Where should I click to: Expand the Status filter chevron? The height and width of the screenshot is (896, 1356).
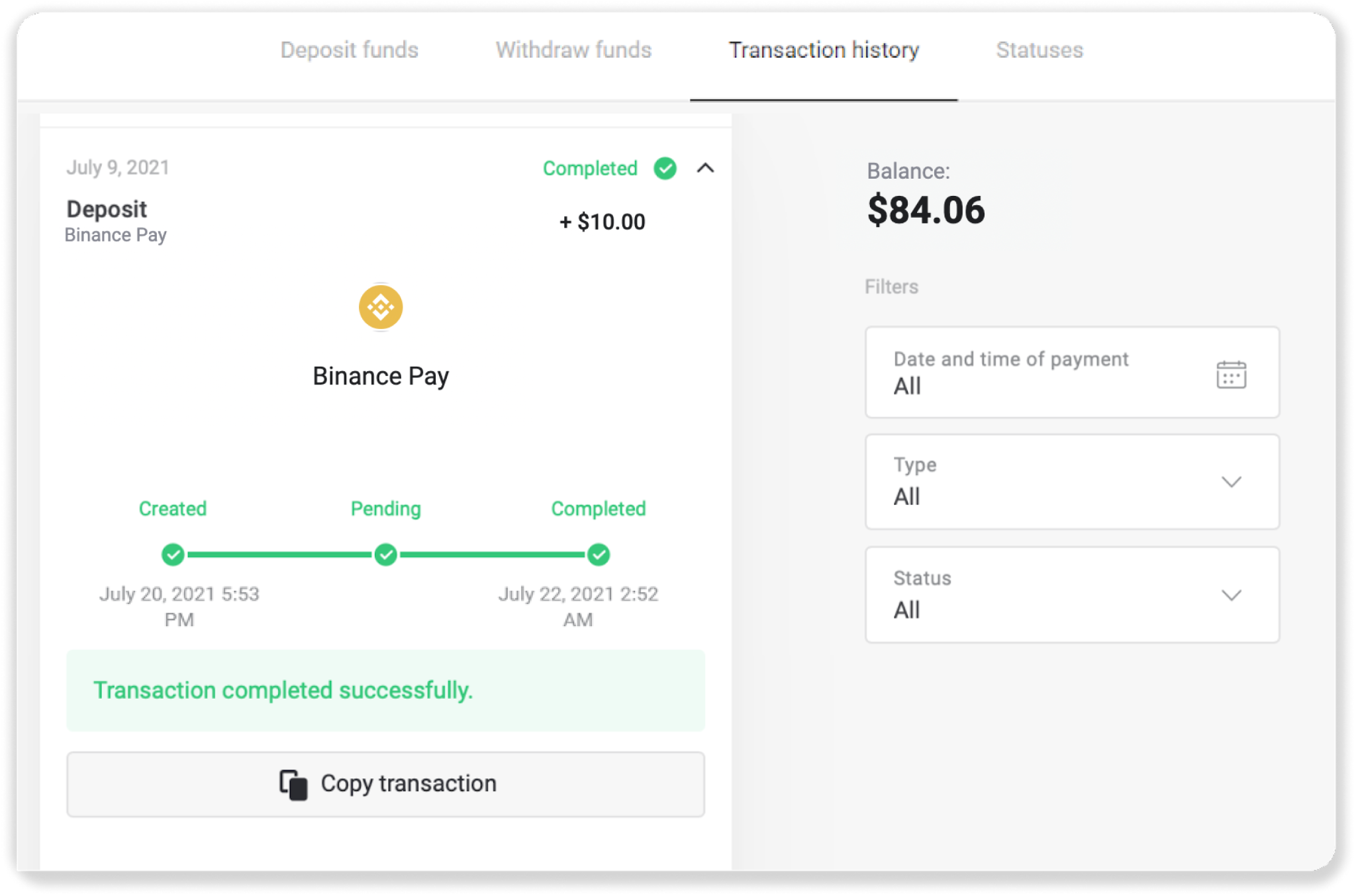pyautogui.click(x=1231, y=595)
